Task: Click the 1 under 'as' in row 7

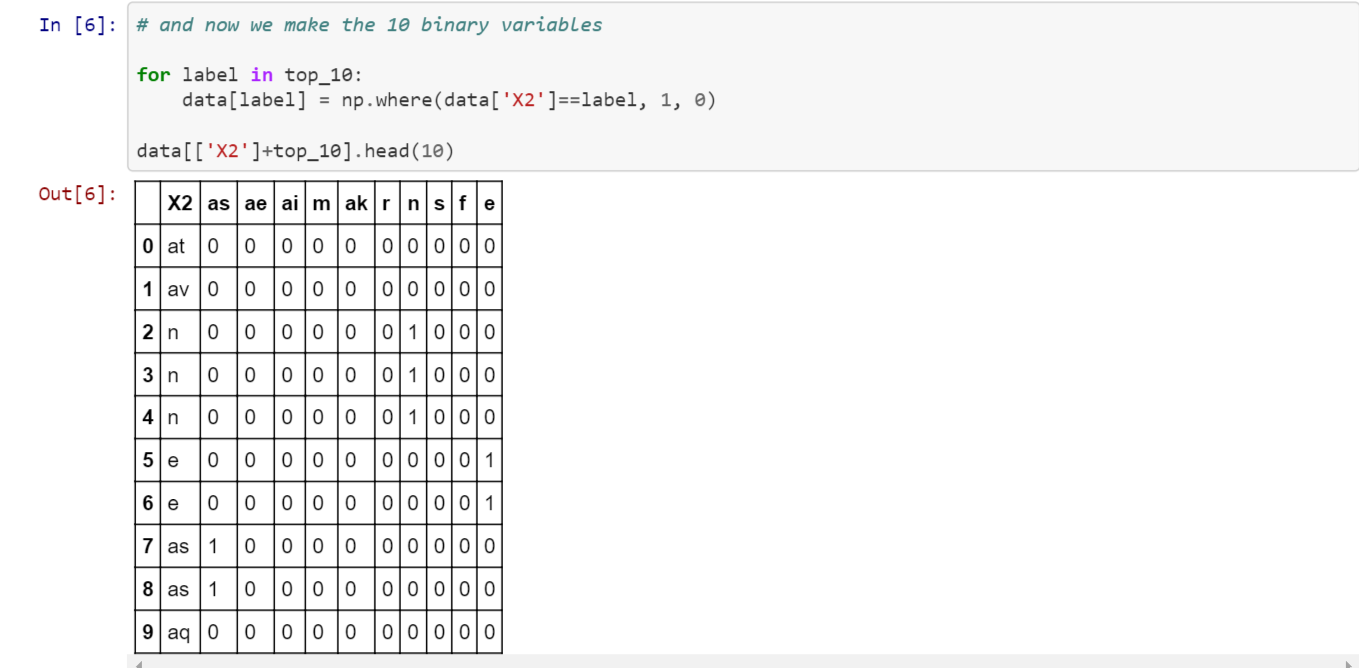Action: 213,546
